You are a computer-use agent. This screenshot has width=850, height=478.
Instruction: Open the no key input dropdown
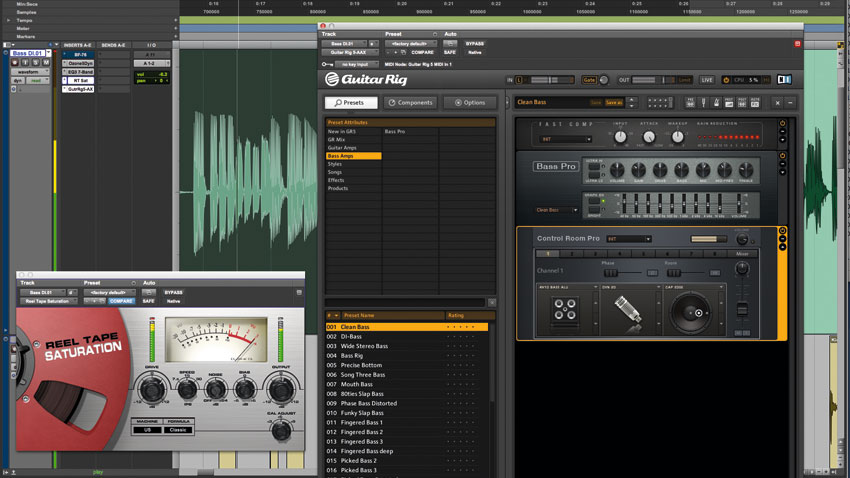coord(357,64)
